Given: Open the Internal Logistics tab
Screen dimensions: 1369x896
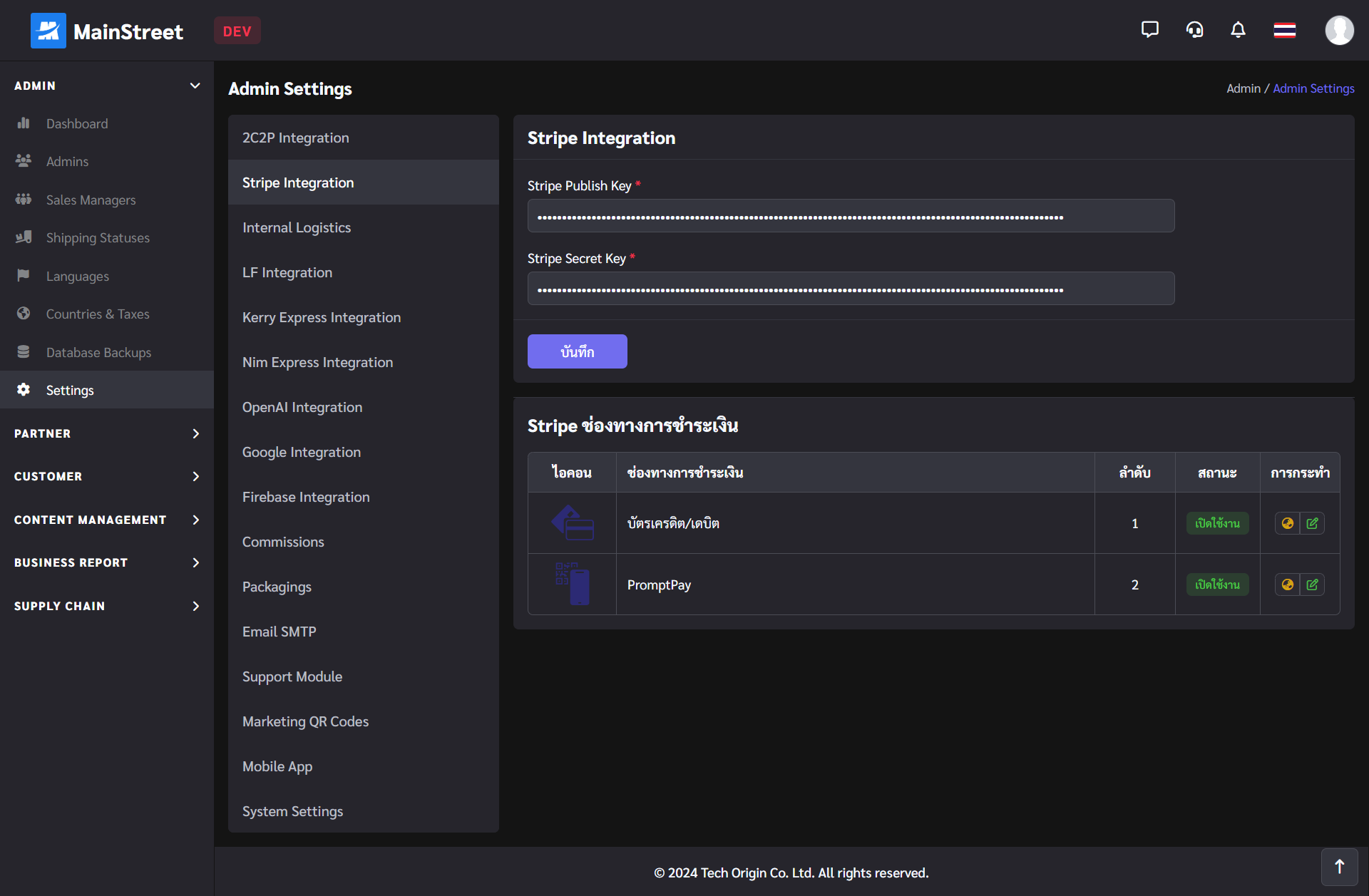Looking at the screenshot, I should click(x=364, y=227).
